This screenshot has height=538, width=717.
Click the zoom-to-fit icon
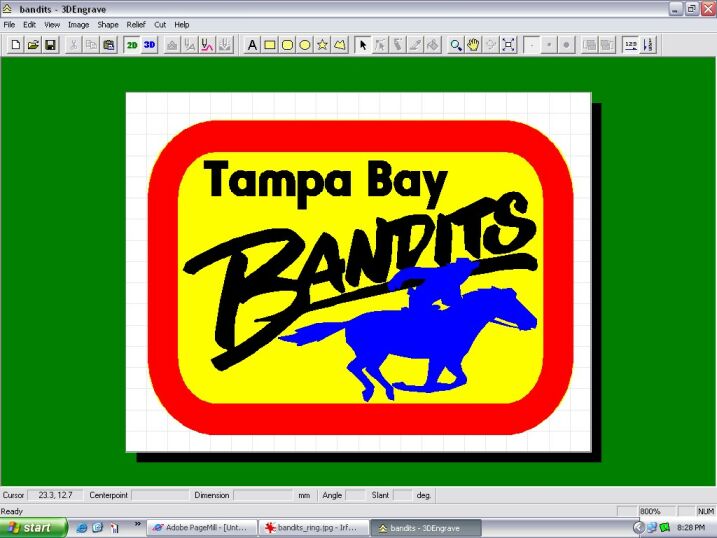point(508,45)
